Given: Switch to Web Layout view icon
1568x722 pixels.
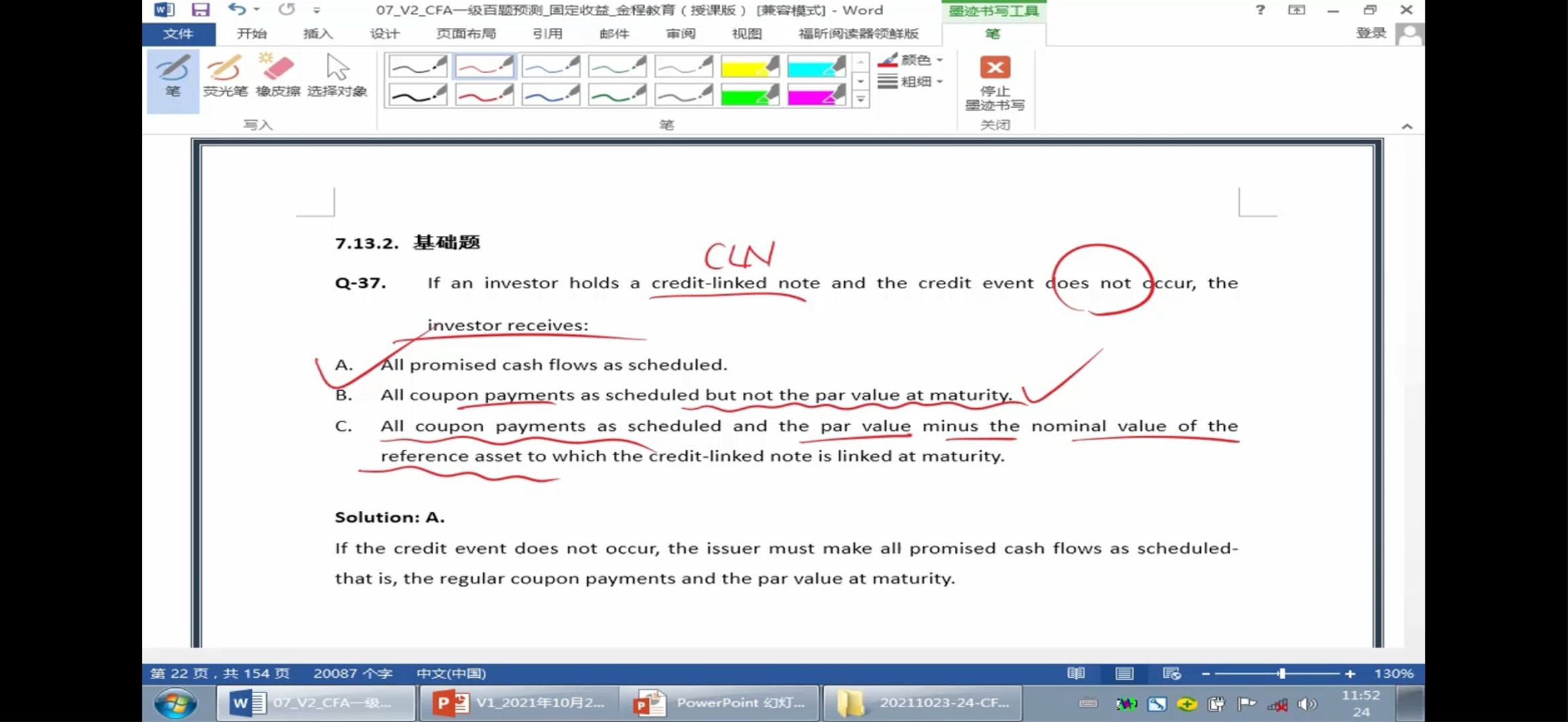Looking at the screenshot, I should pyautogui.click(x=1171, y=673).
